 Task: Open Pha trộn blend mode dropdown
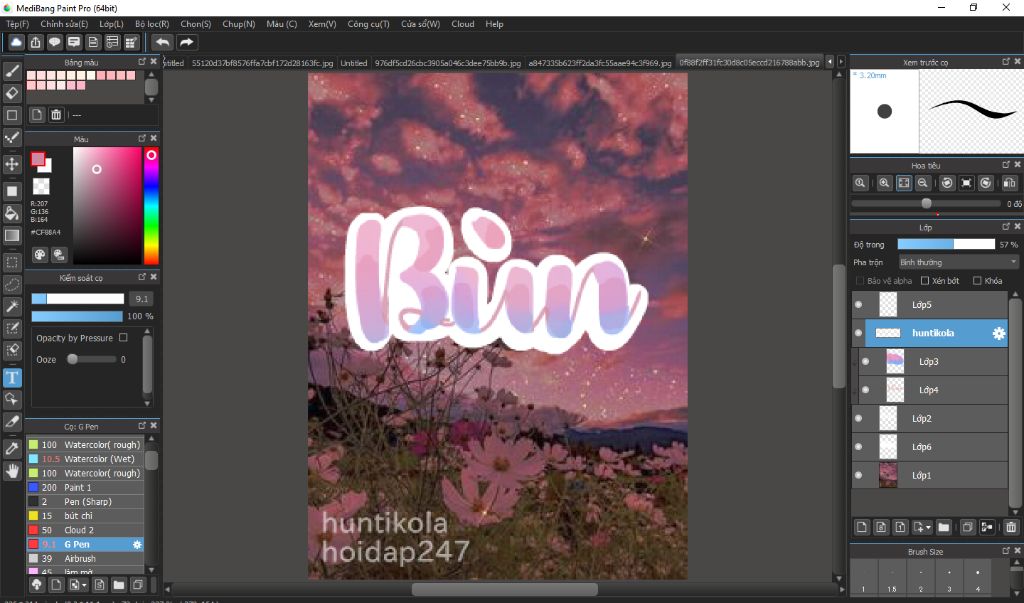click(x=958, y=262)
